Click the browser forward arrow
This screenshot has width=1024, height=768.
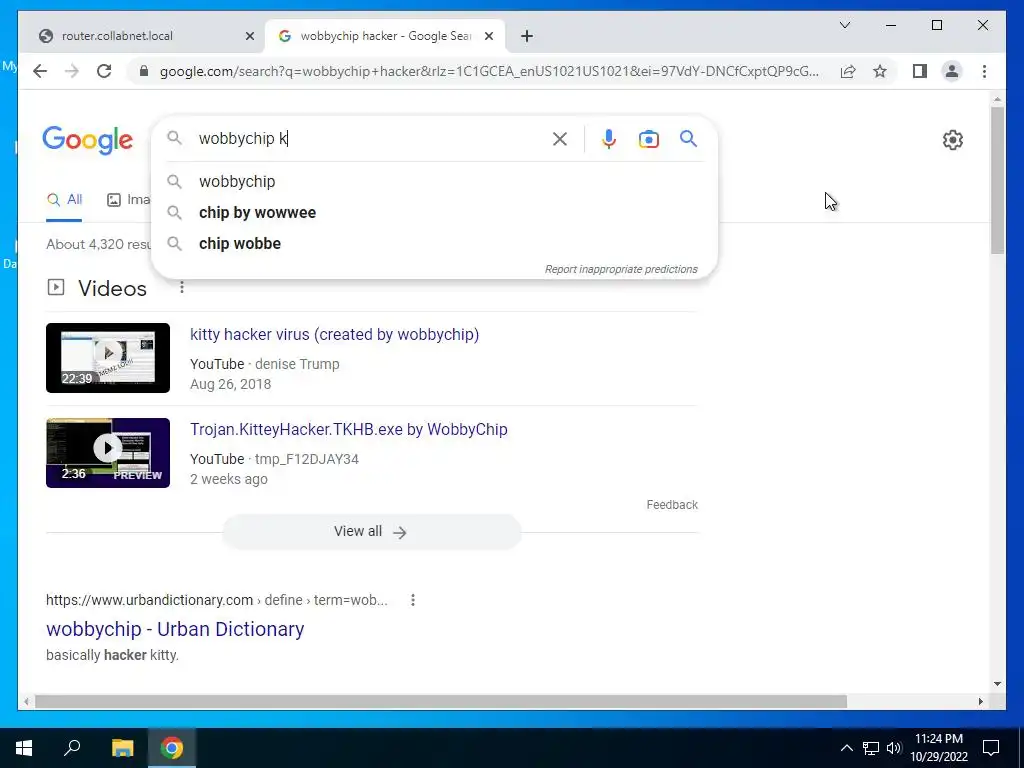[x=72, y=71]
